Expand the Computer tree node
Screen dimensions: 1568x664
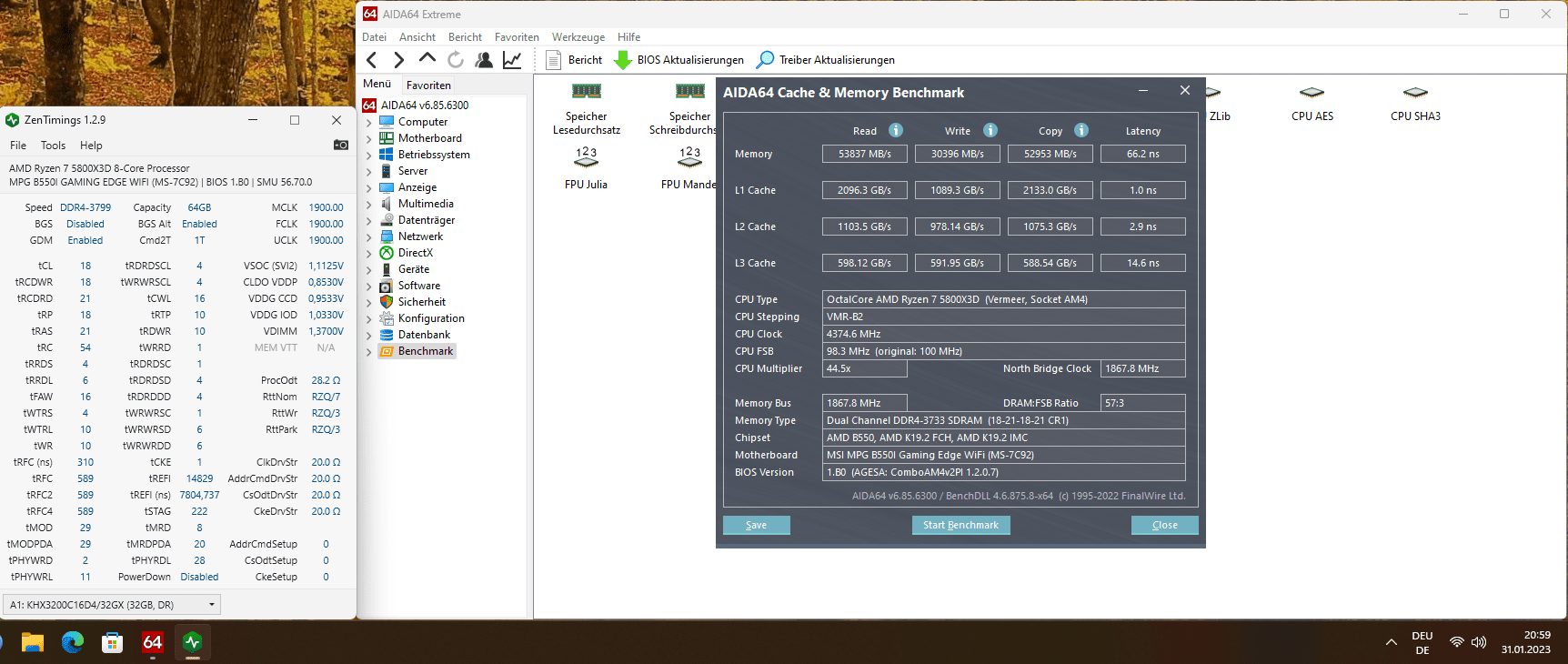pyautogui.click(x=369, y=122)
